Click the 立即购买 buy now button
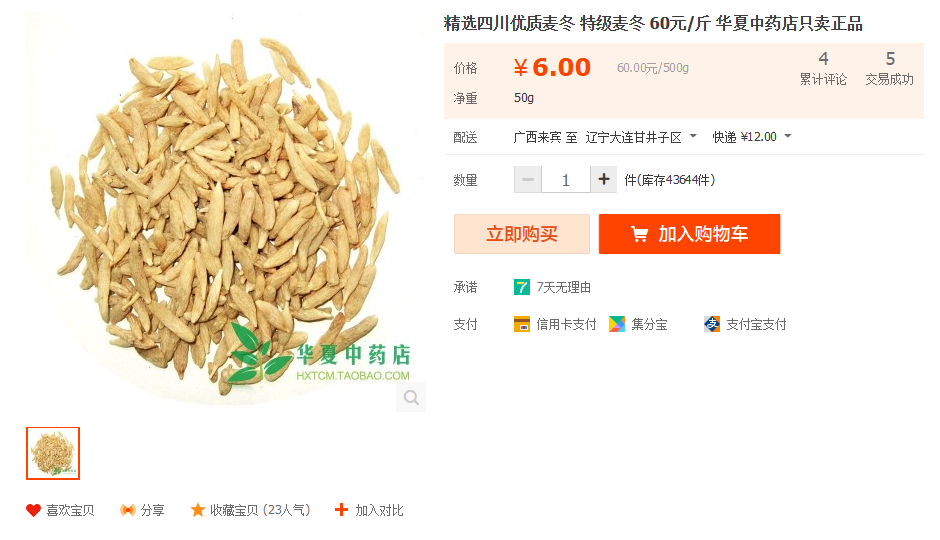Image resolution: width=940 pixels, height=540 pixels. [x=522, y=234]
